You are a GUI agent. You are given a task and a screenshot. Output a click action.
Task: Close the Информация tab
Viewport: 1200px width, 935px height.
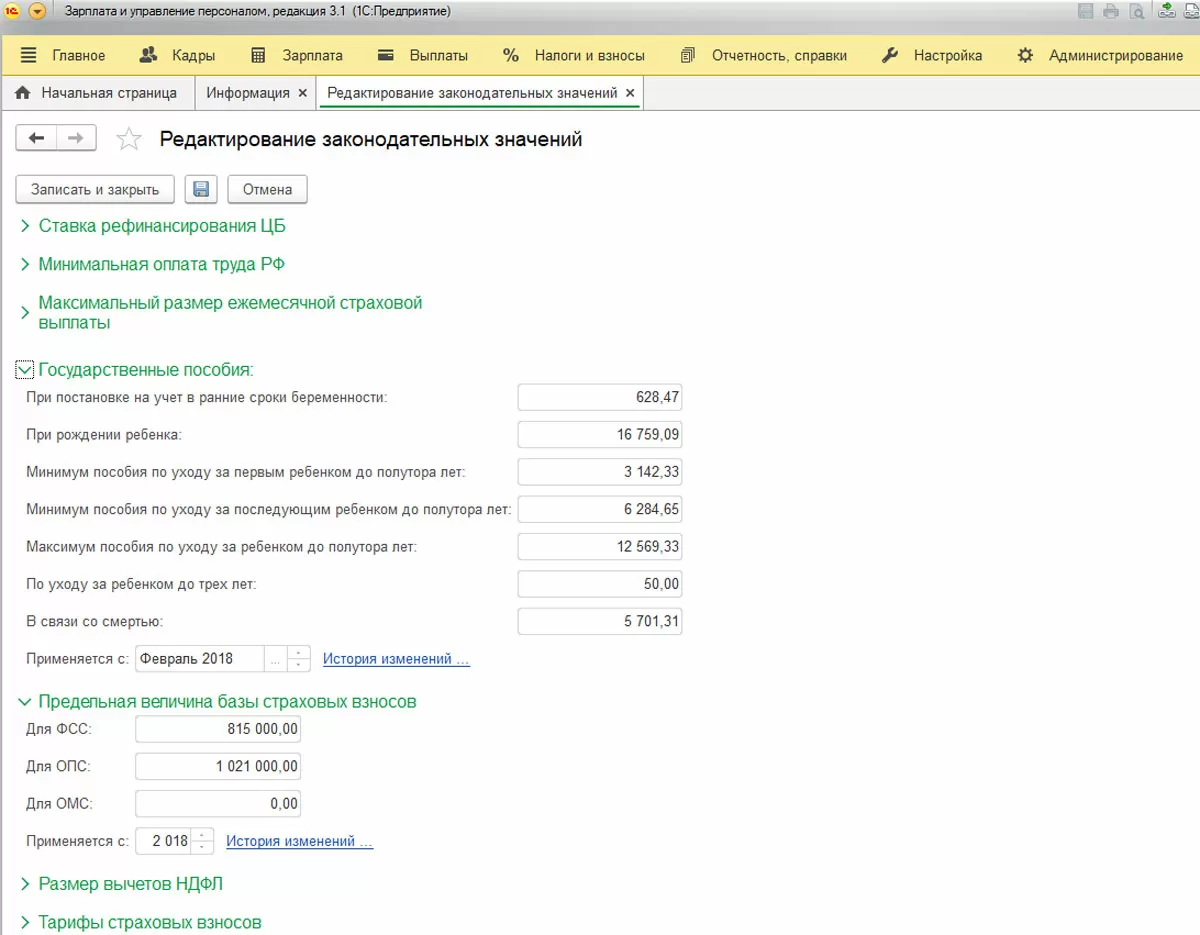click(302, 93)
